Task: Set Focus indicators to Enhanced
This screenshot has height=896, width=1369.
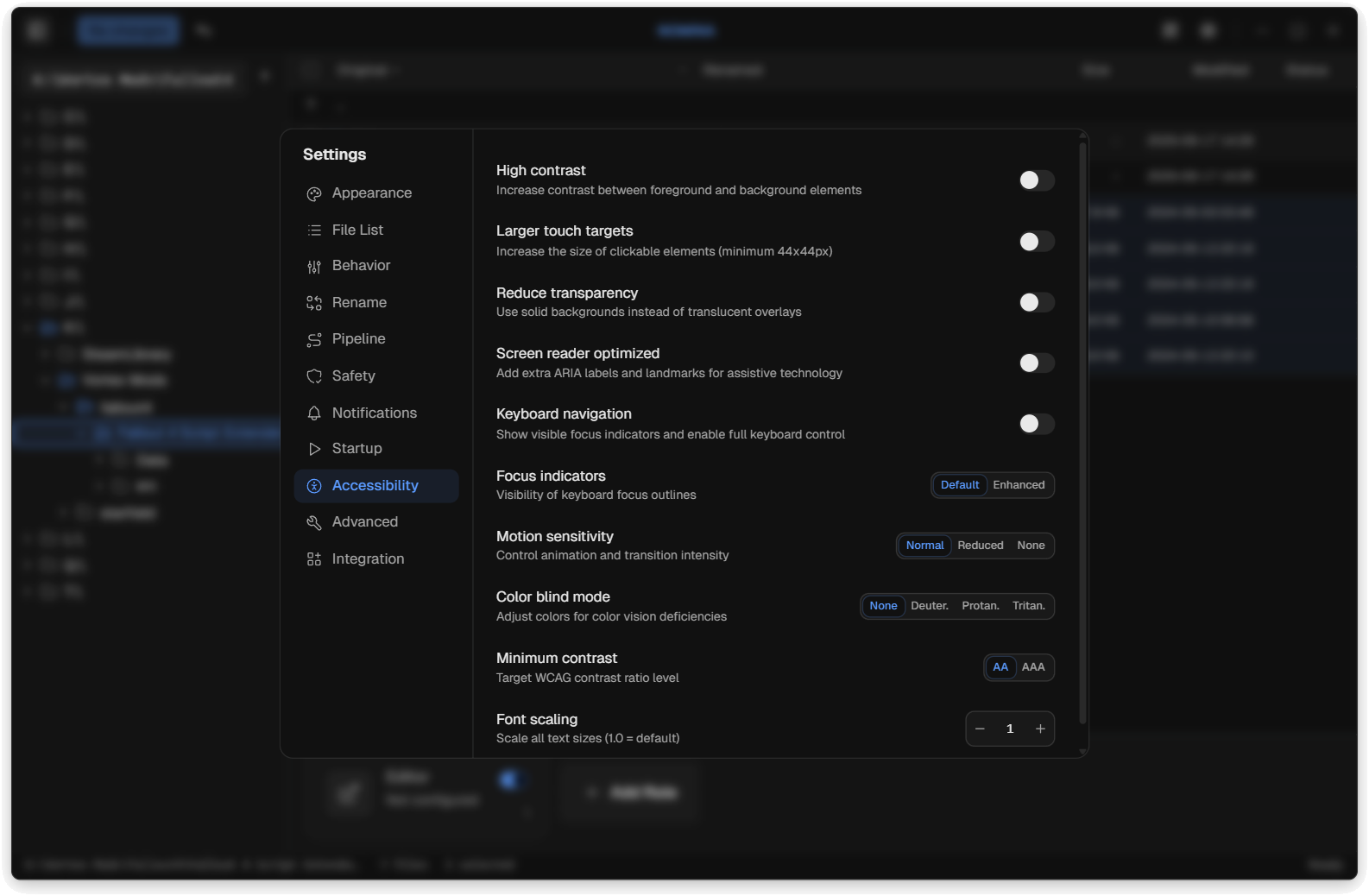Action: click(1019, 485)
